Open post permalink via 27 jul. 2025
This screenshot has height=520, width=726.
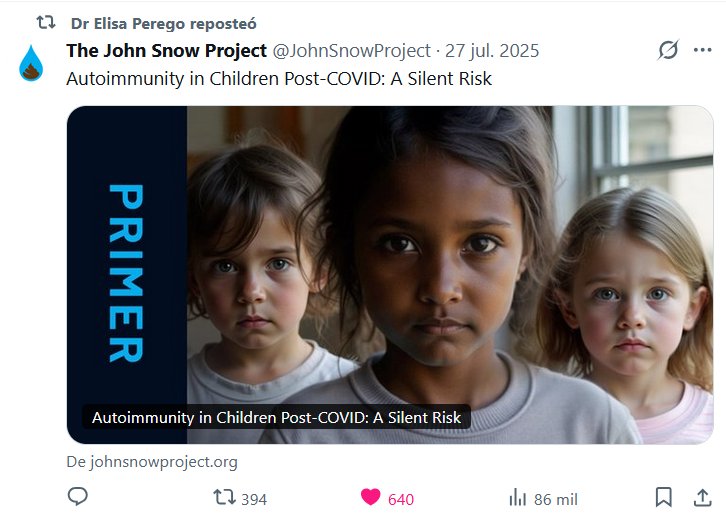[492, 50]
